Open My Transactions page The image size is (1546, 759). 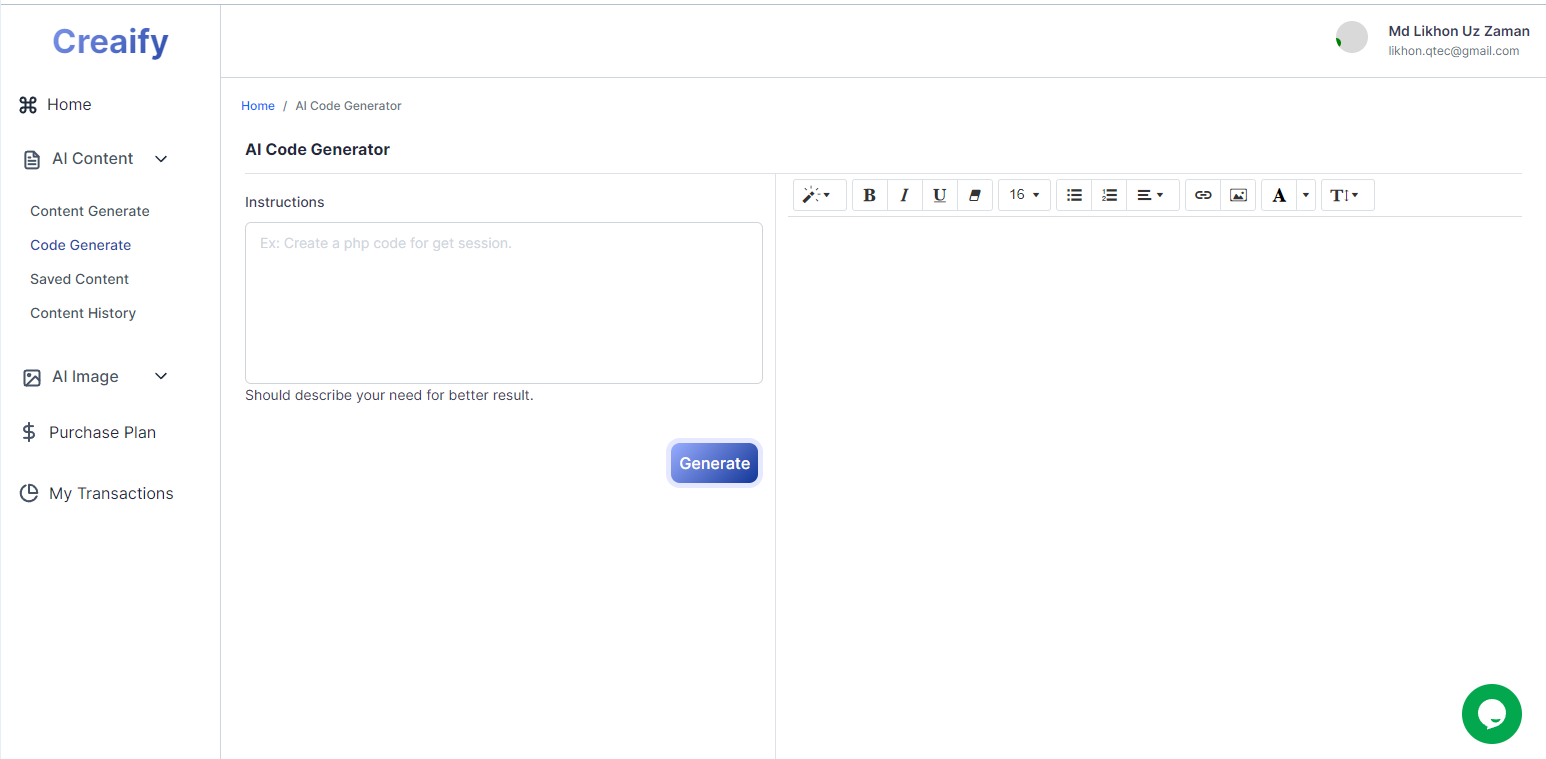(111, 493)
